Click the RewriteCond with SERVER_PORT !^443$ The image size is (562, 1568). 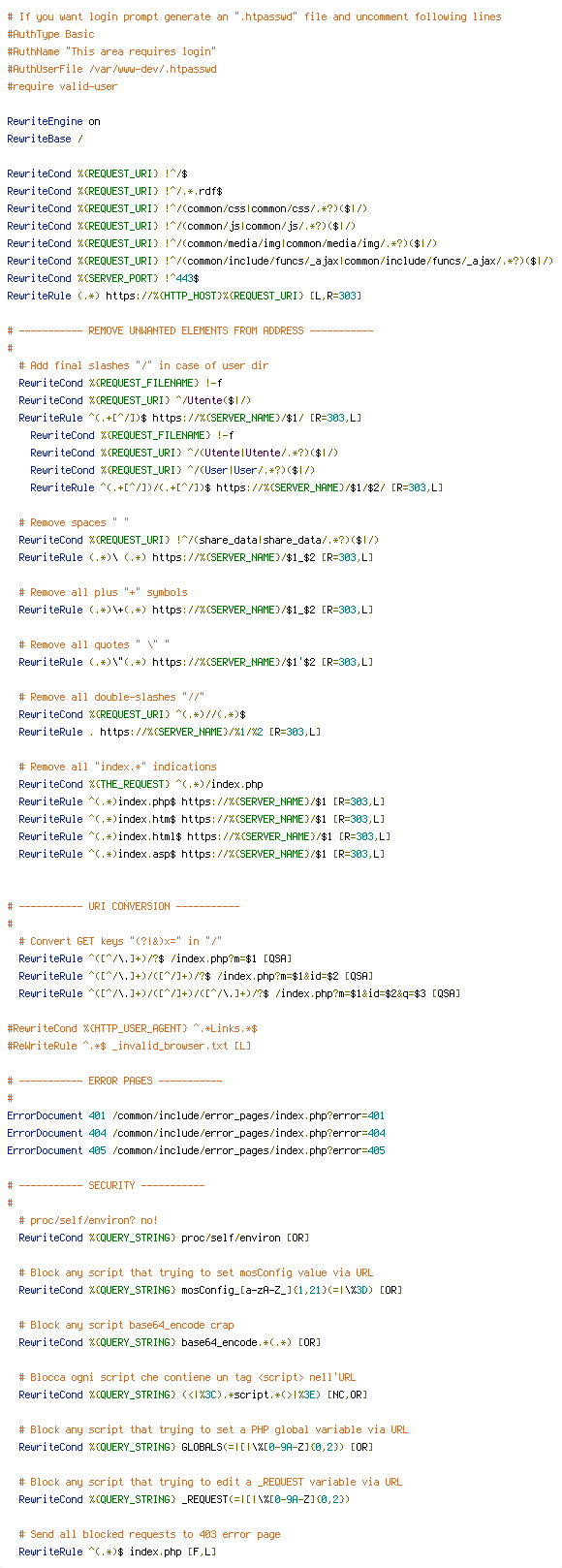point(104,278)
